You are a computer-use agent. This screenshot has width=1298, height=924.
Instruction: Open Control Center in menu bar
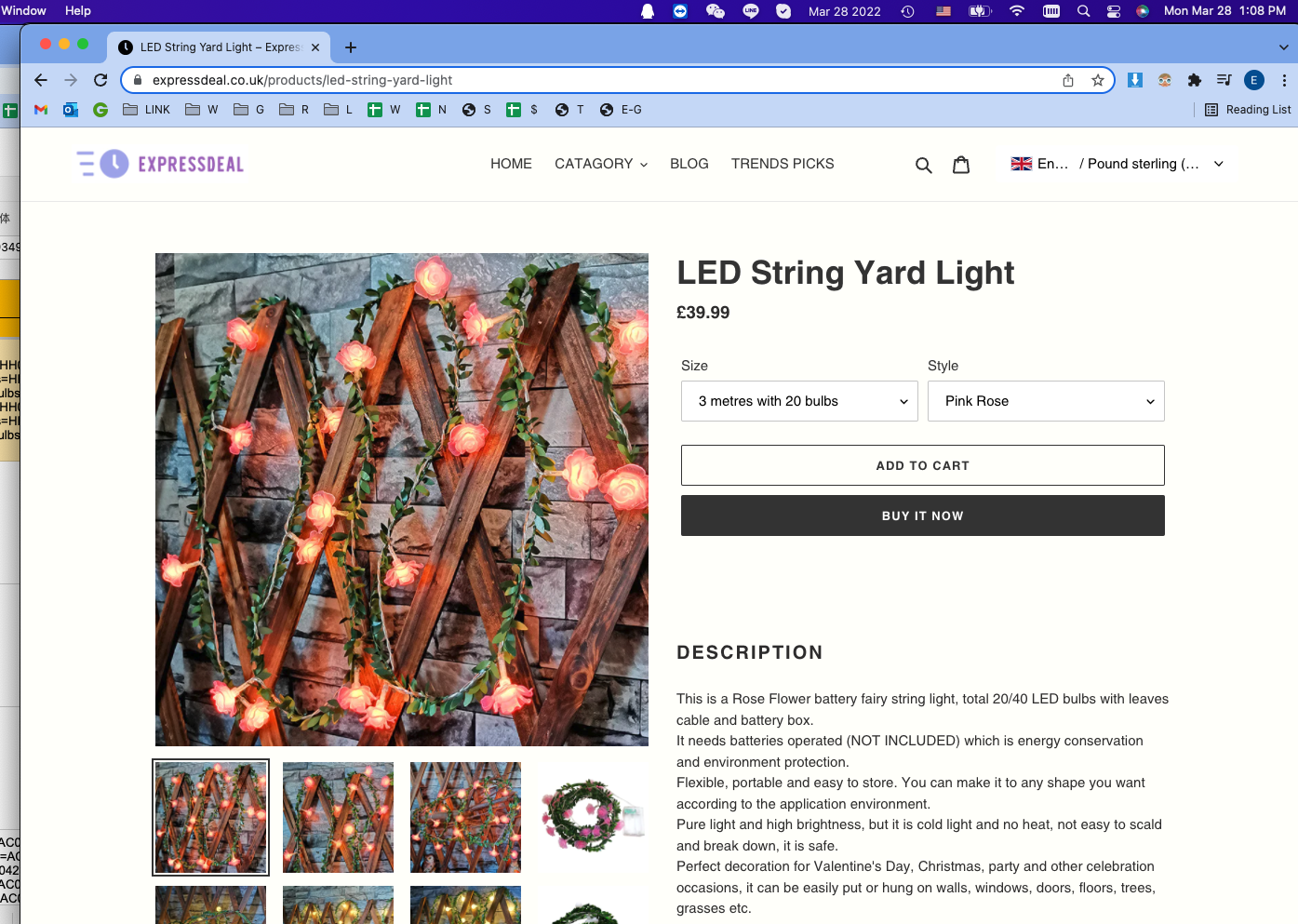tap(1114, 11)
